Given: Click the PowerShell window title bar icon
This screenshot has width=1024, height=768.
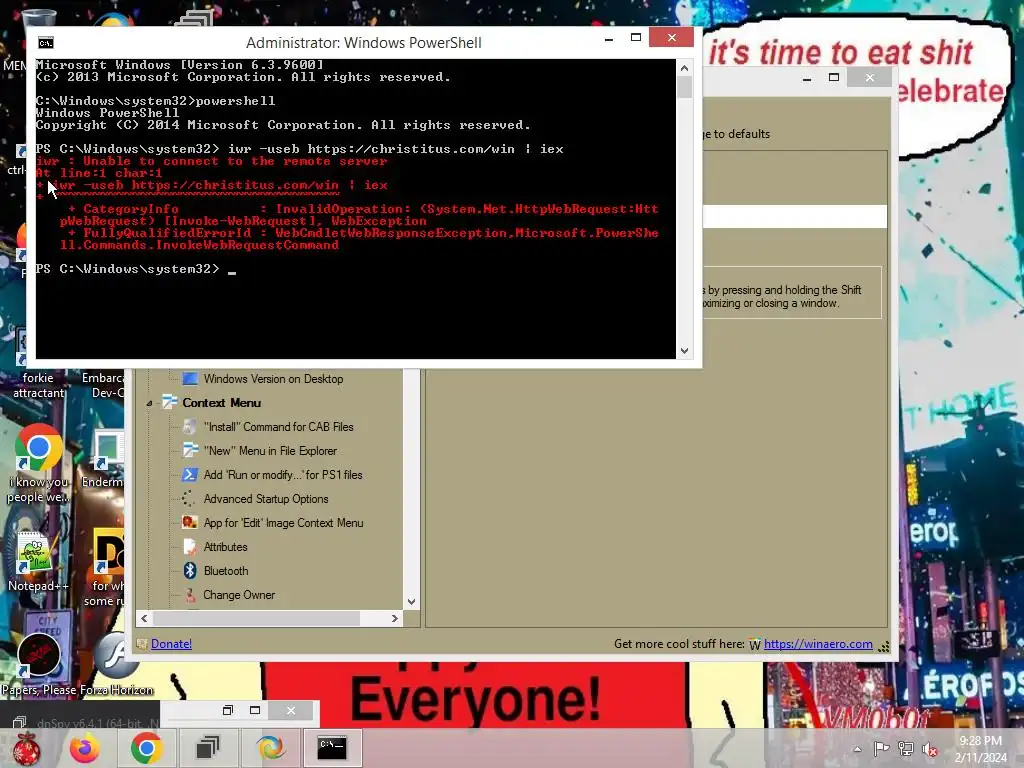Looking at the screenshot, I should (46, 43).
